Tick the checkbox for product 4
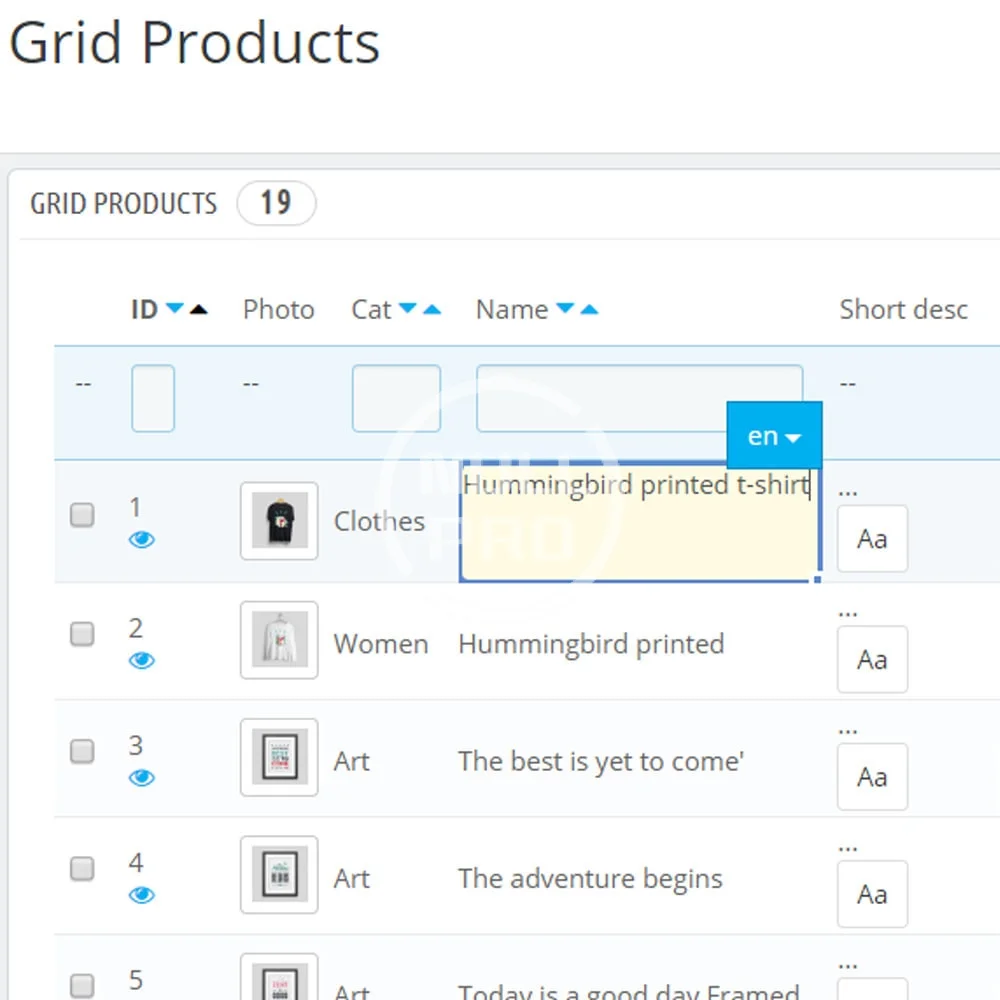The height and width of the screenshot is (1000, 1000). pos(82,868)
